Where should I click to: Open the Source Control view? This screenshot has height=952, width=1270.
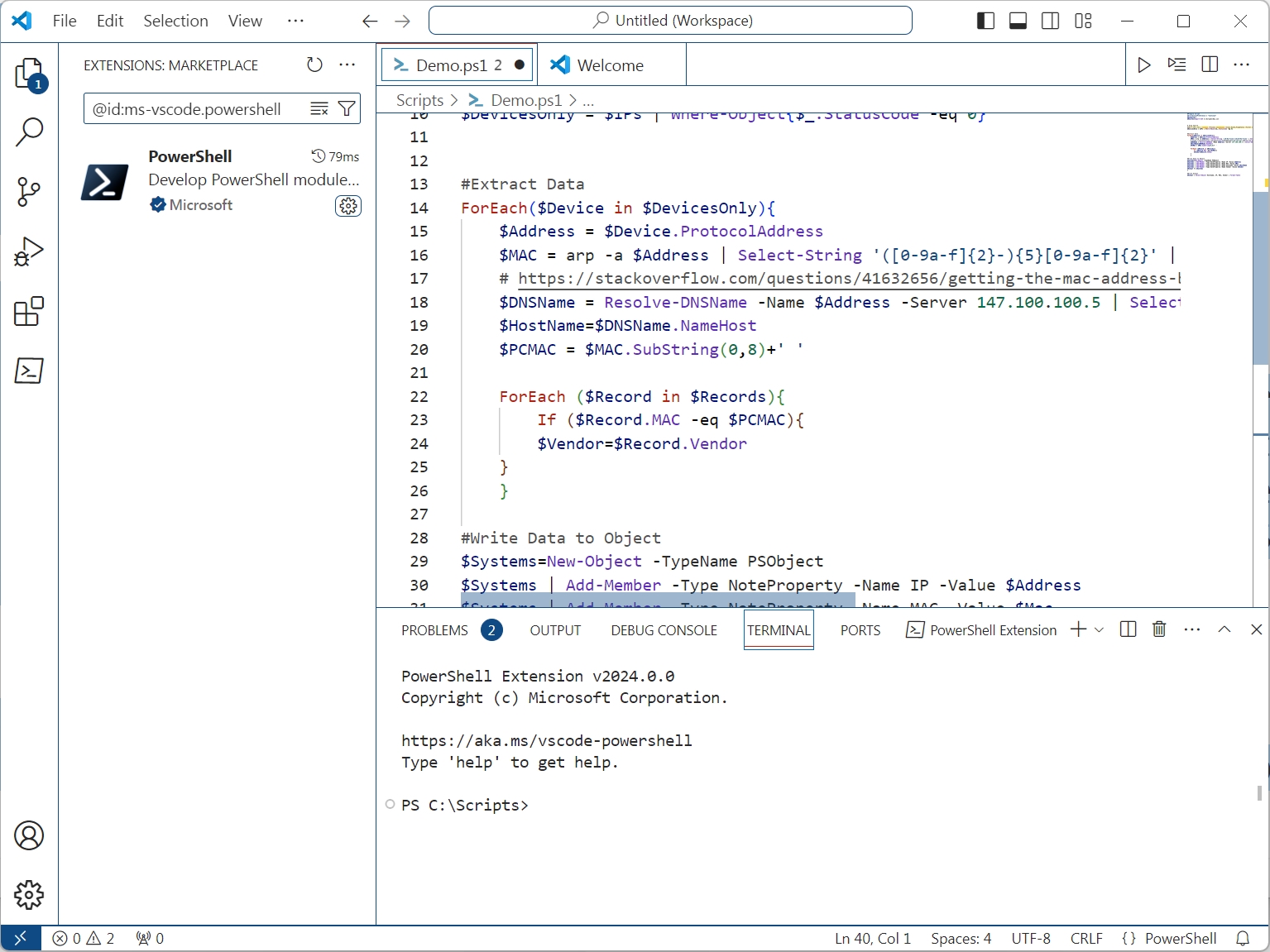pos(30,192)
